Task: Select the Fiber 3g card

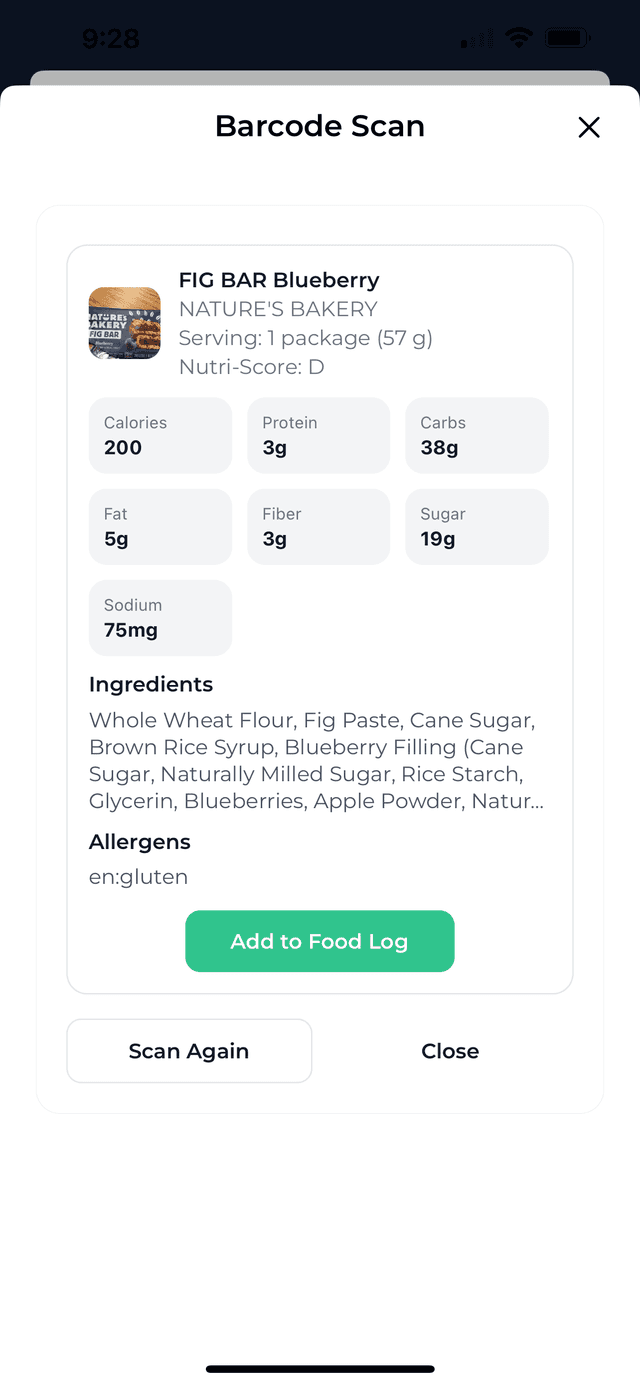Action: [x=318, y=526]
